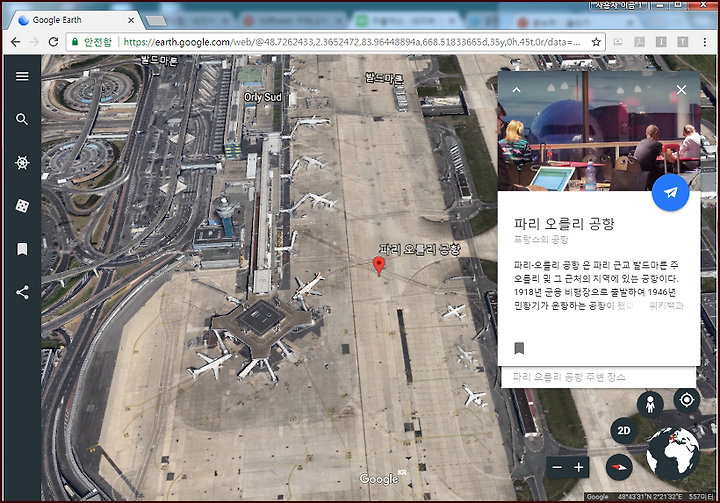Fly to Paris Orly Airport button

click(x=670, y=192)
